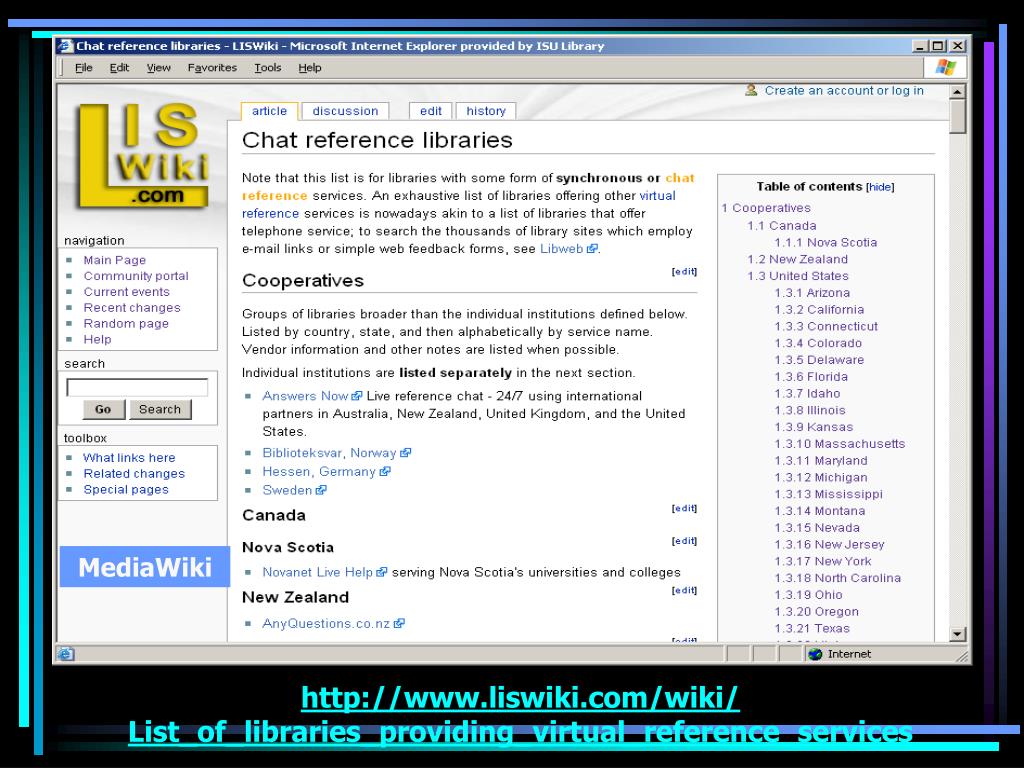Jump to 1 Cooperatives in contents

pos(766,208)
